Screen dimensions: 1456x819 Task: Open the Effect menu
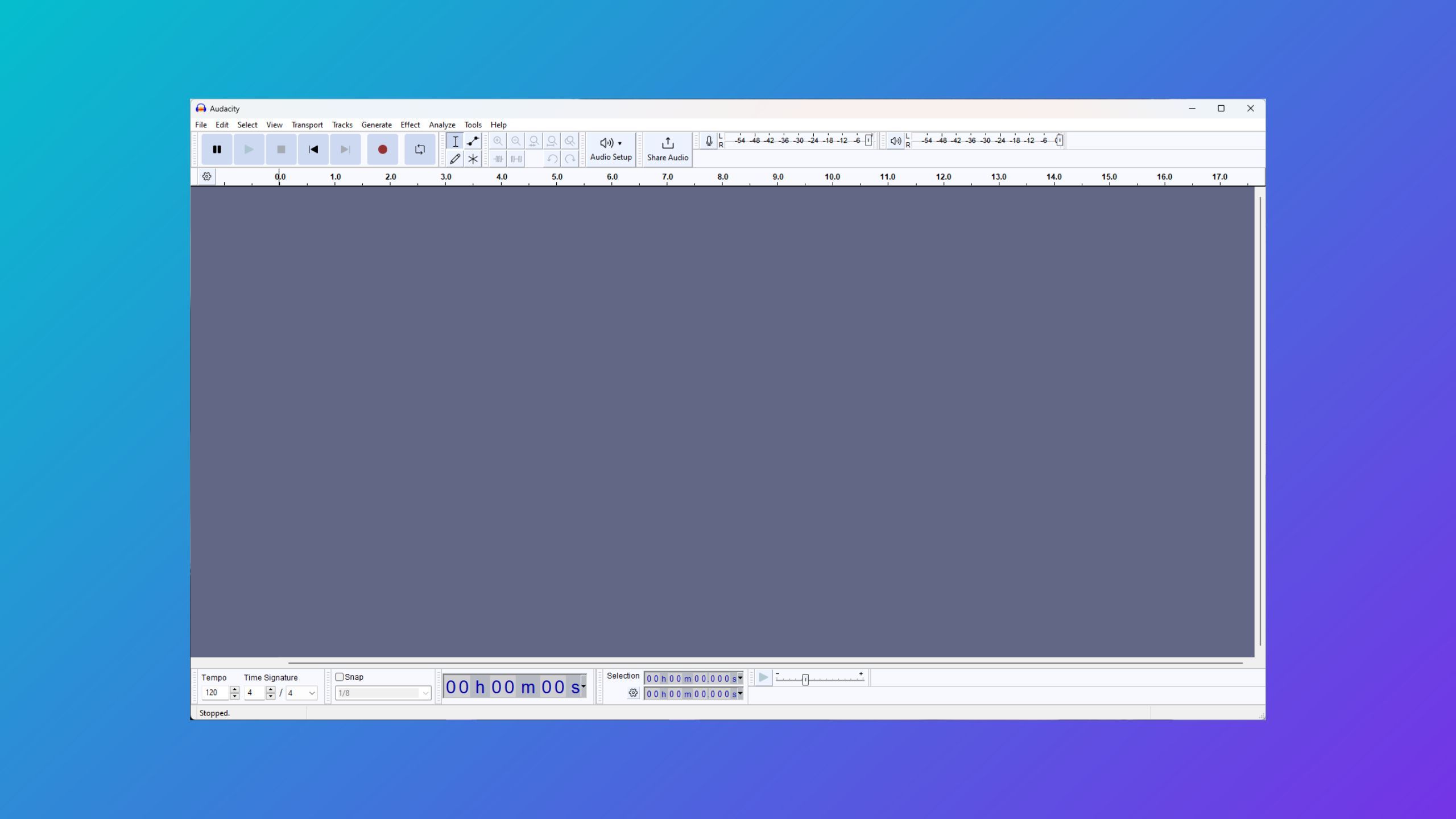(x=410, y=124)
